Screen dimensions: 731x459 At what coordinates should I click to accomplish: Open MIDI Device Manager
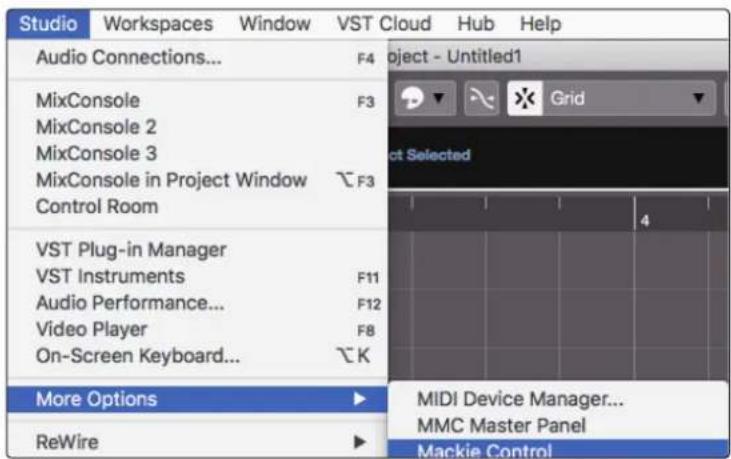tap(520, 399)
